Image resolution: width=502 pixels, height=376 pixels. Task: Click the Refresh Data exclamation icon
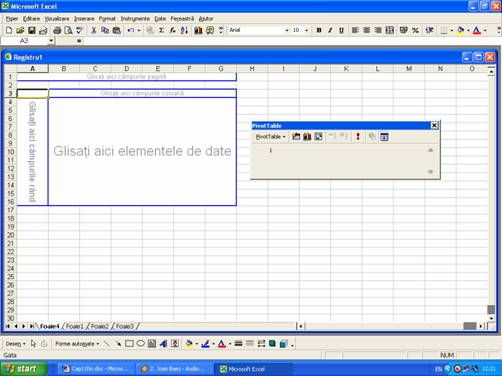(x=358, y=136)
